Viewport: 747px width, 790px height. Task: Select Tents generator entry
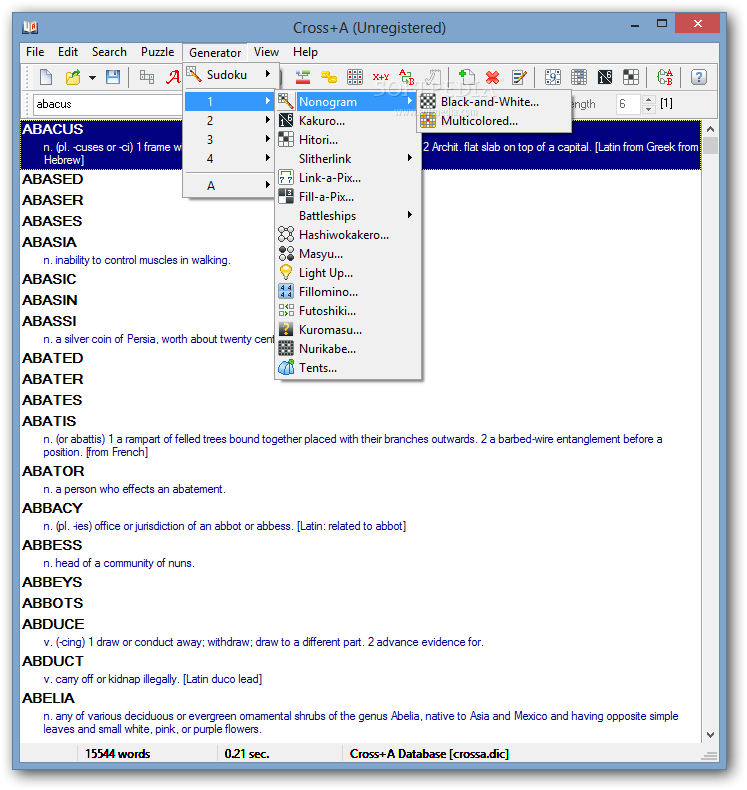348,368
